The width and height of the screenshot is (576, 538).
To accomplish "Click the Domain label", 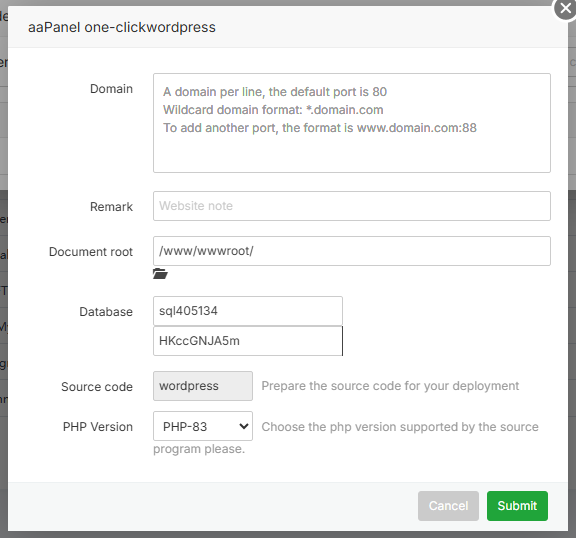I will [111, 89].
